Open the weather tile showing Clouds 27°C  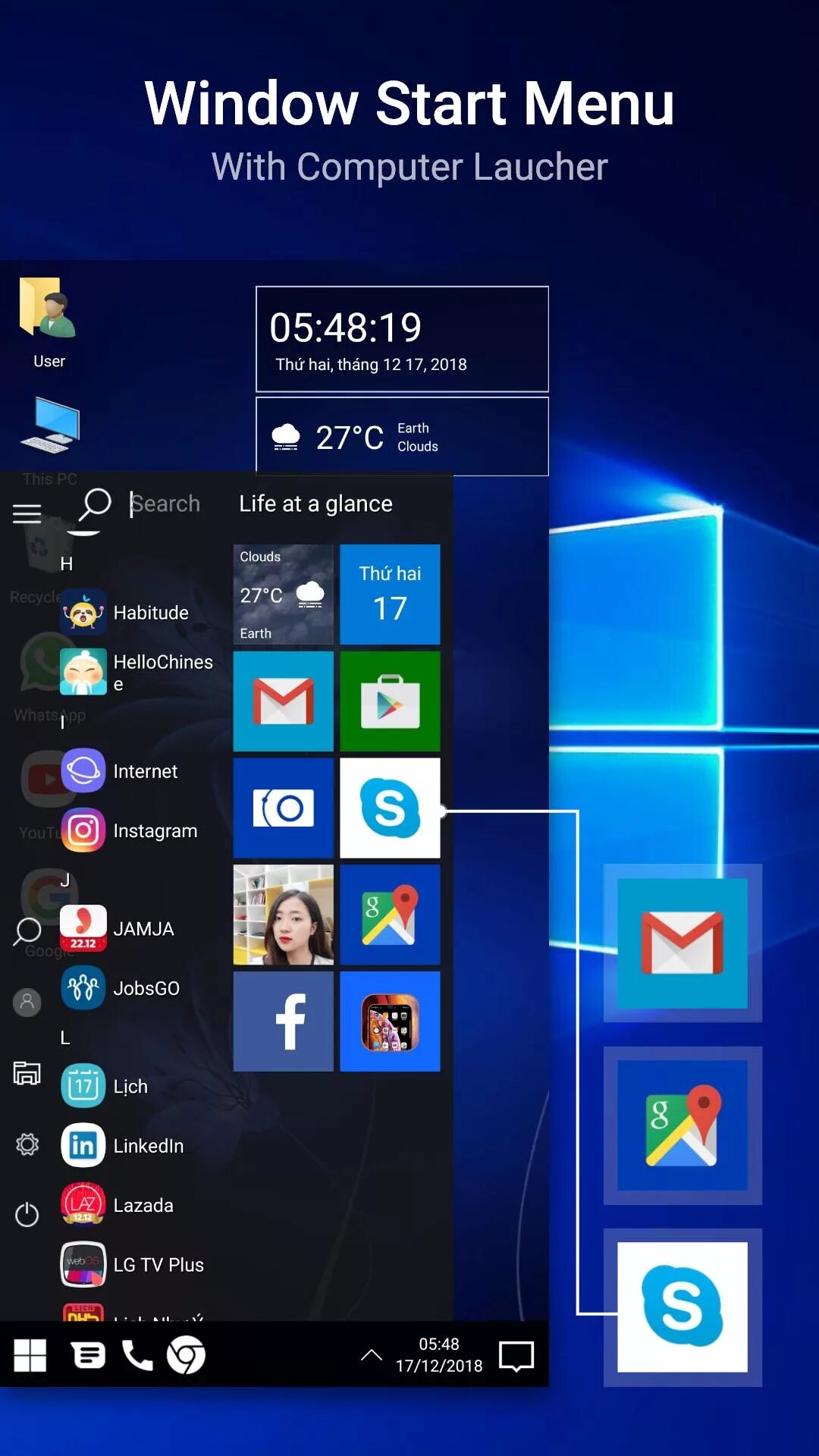(283, 595)
